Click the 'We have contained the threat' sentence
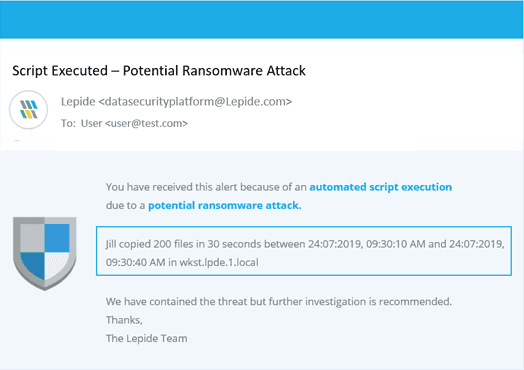The image size is (524, 370). (279, 301)
